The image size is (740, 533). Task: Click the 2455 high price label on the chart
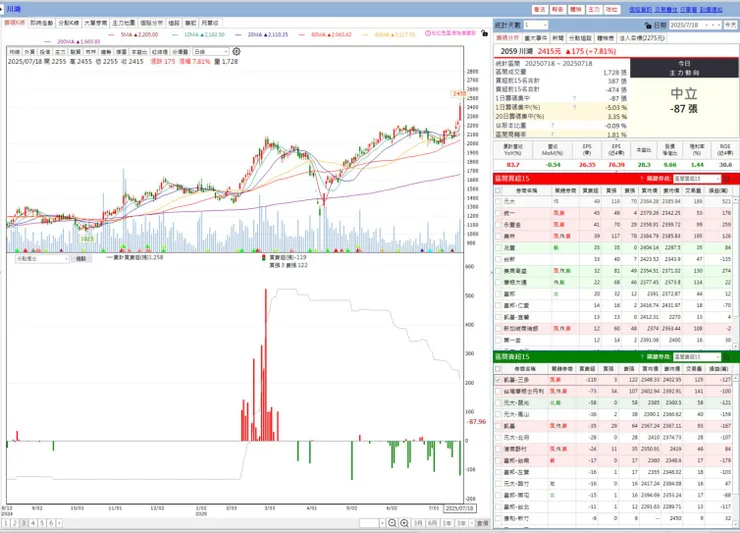(x=459, y=93)
